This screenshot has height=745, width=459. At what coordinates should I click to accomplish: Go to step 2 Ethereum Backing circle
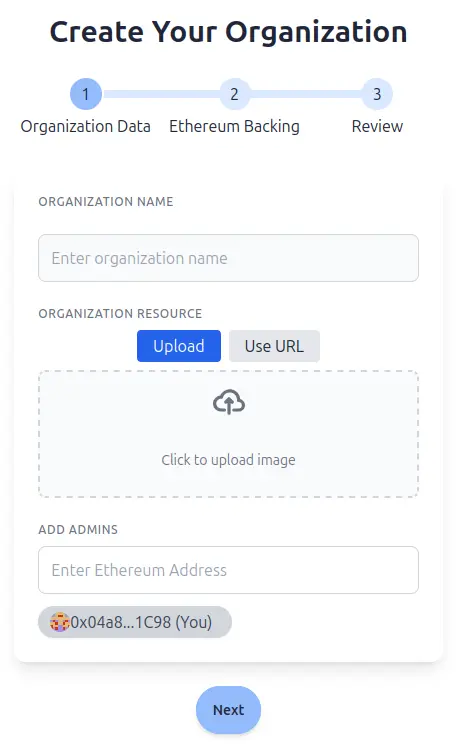[x=234, y=94]
